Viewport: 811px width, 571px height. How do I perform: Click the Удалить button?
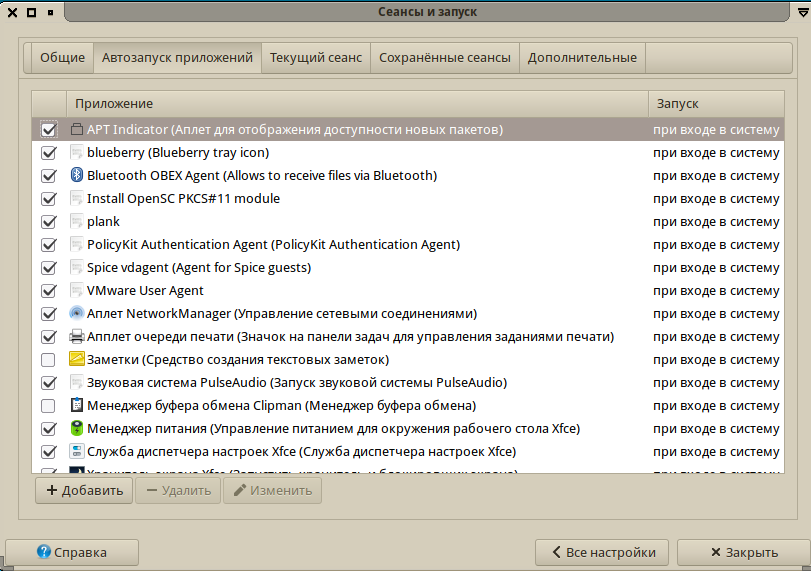point(178,490)
